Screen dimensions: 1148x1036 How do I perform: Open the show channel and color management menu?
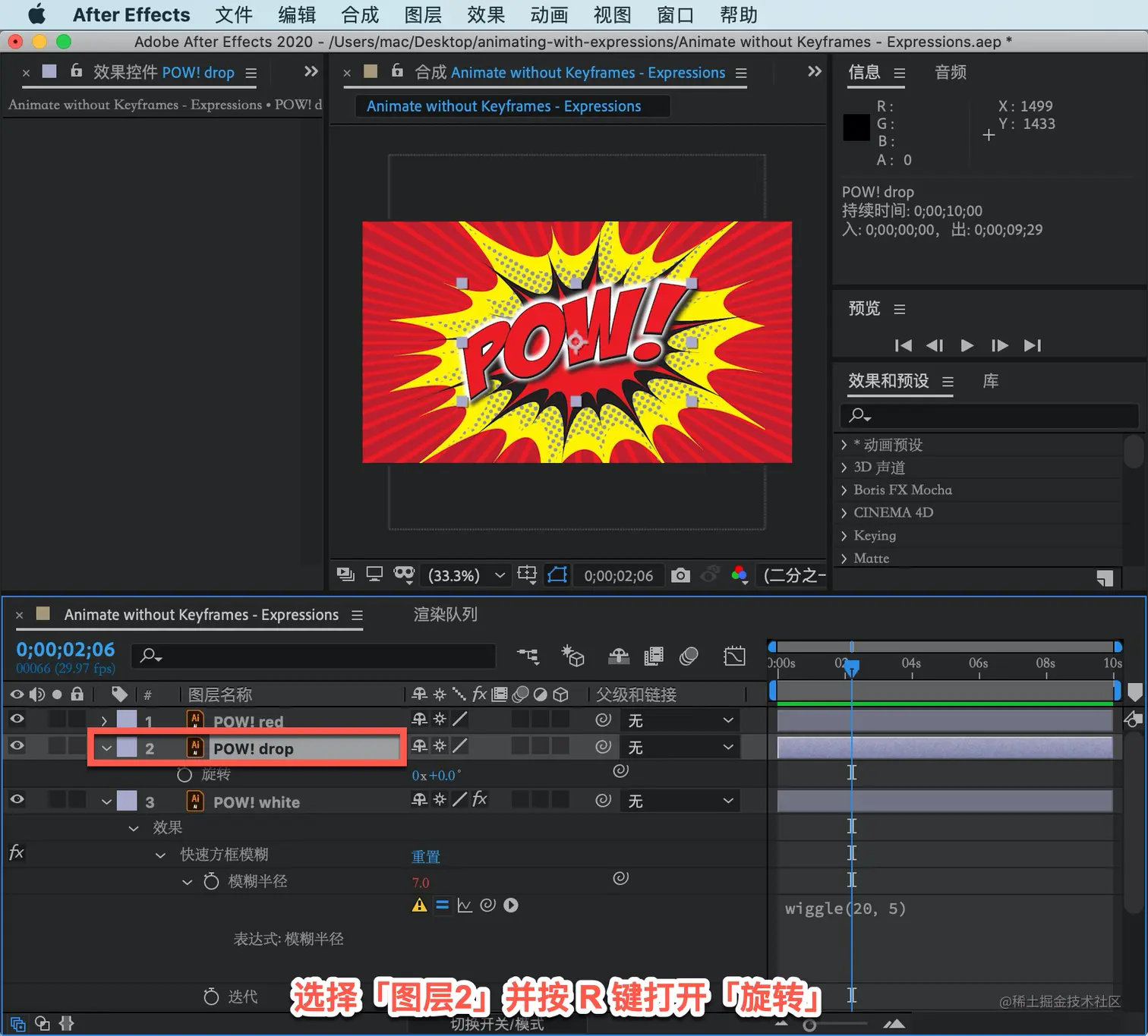click(740, 575)
